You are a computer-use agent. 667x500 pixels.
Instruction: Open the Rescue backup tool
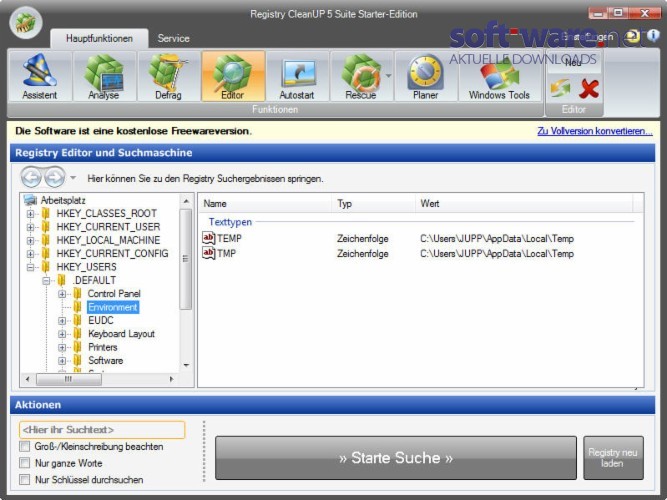pyautogui.click(x=361, y=76)
